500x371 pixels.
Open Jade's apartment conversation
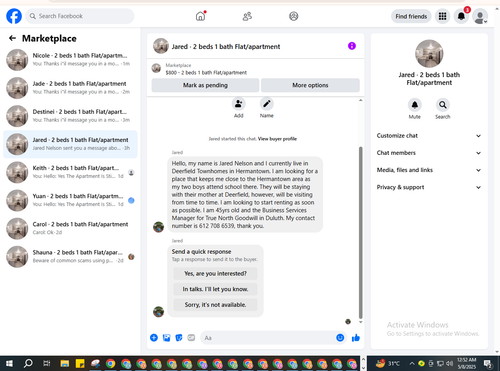70,88
